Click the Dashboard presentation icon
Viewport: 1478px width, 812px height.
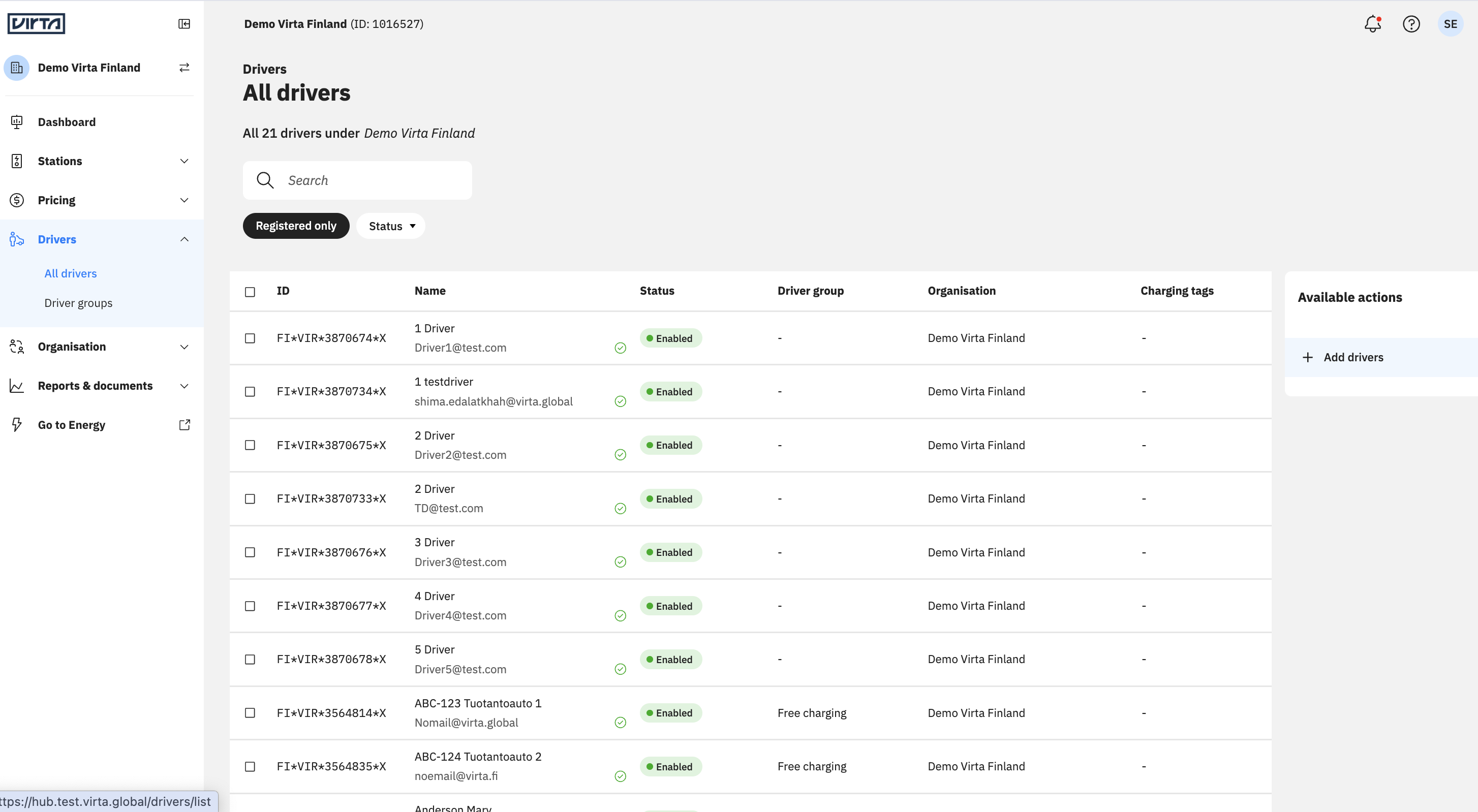tap(17, 122)
